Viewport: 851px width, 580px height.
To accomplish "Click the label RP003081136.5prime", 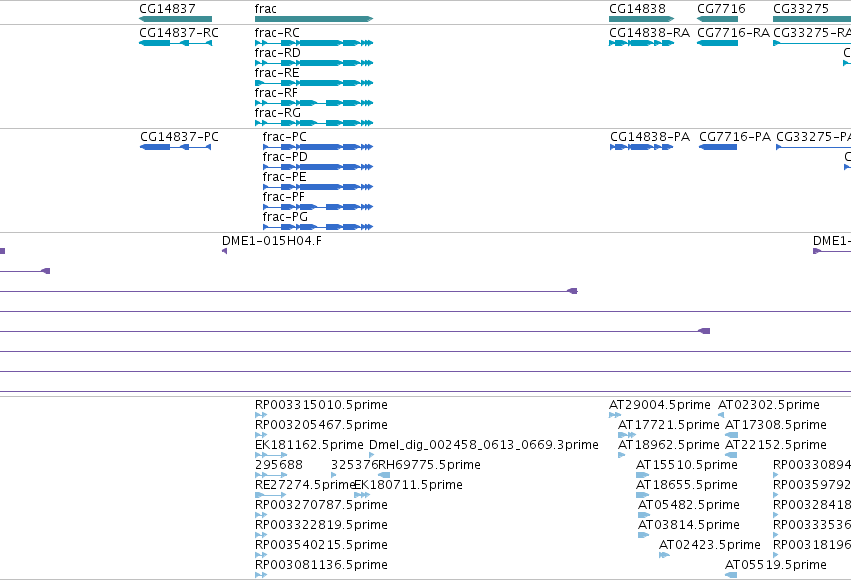I will click(321, 565).
